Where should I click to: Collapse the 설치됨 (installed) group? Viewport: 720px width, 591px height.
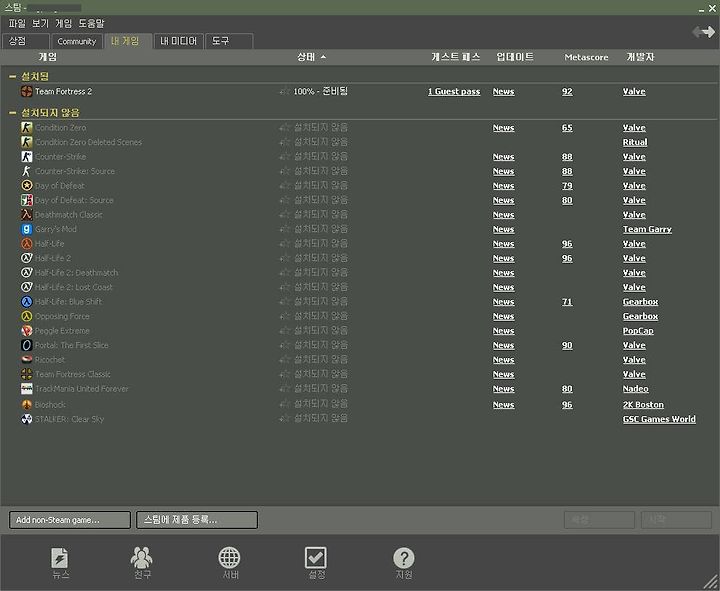coord(12,77)
